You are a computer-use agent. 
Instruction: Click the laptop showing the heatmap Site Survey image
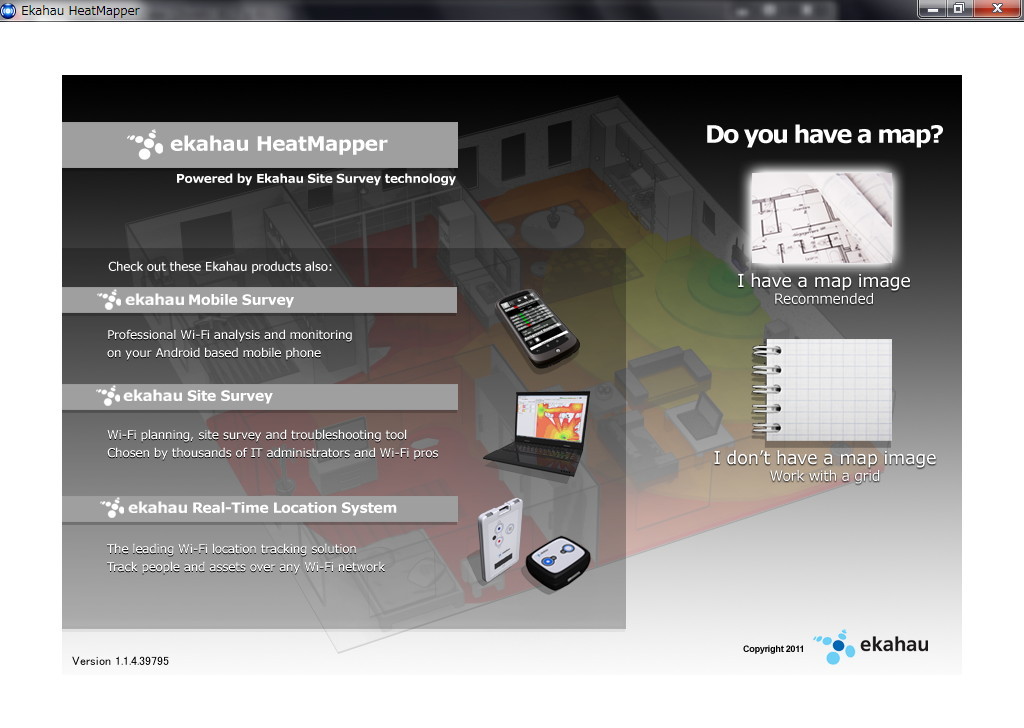pos(537,433)
